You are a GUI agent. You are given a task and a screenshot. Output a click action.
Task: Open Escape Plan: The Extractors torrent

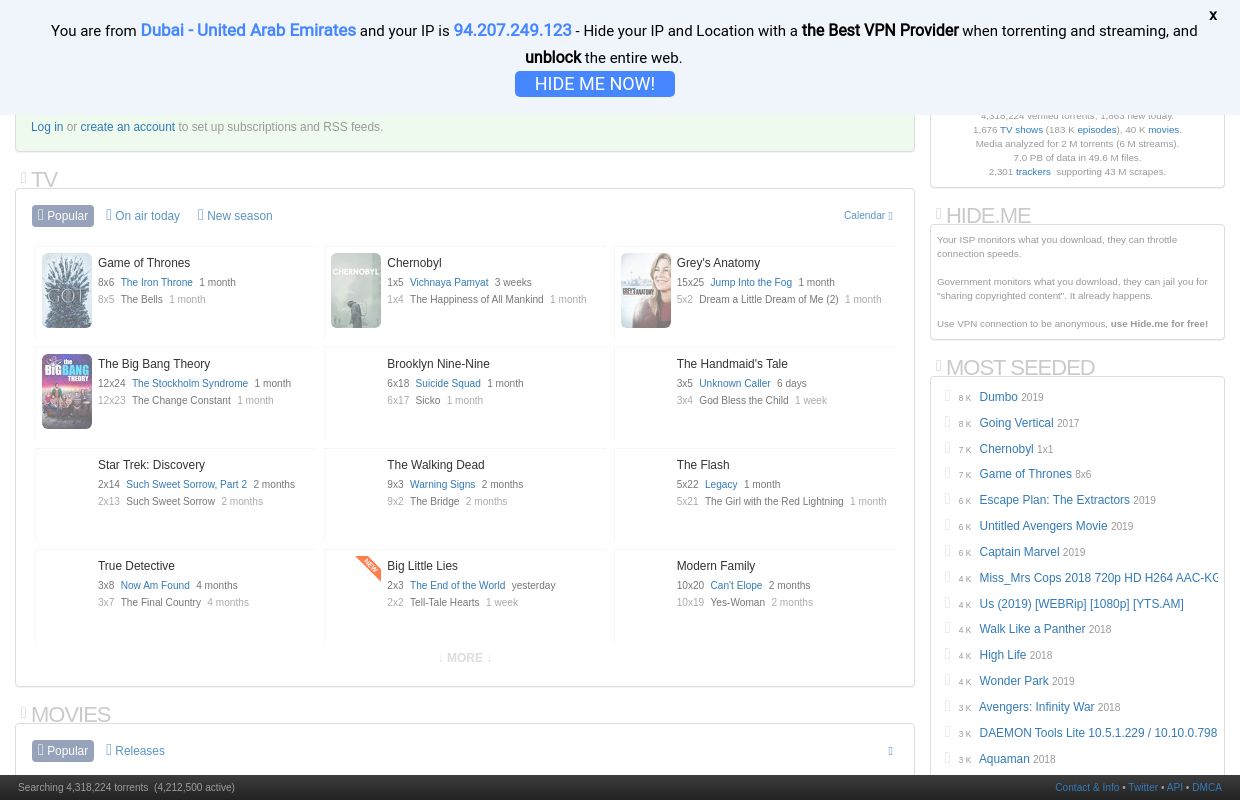pos(1054,500)
